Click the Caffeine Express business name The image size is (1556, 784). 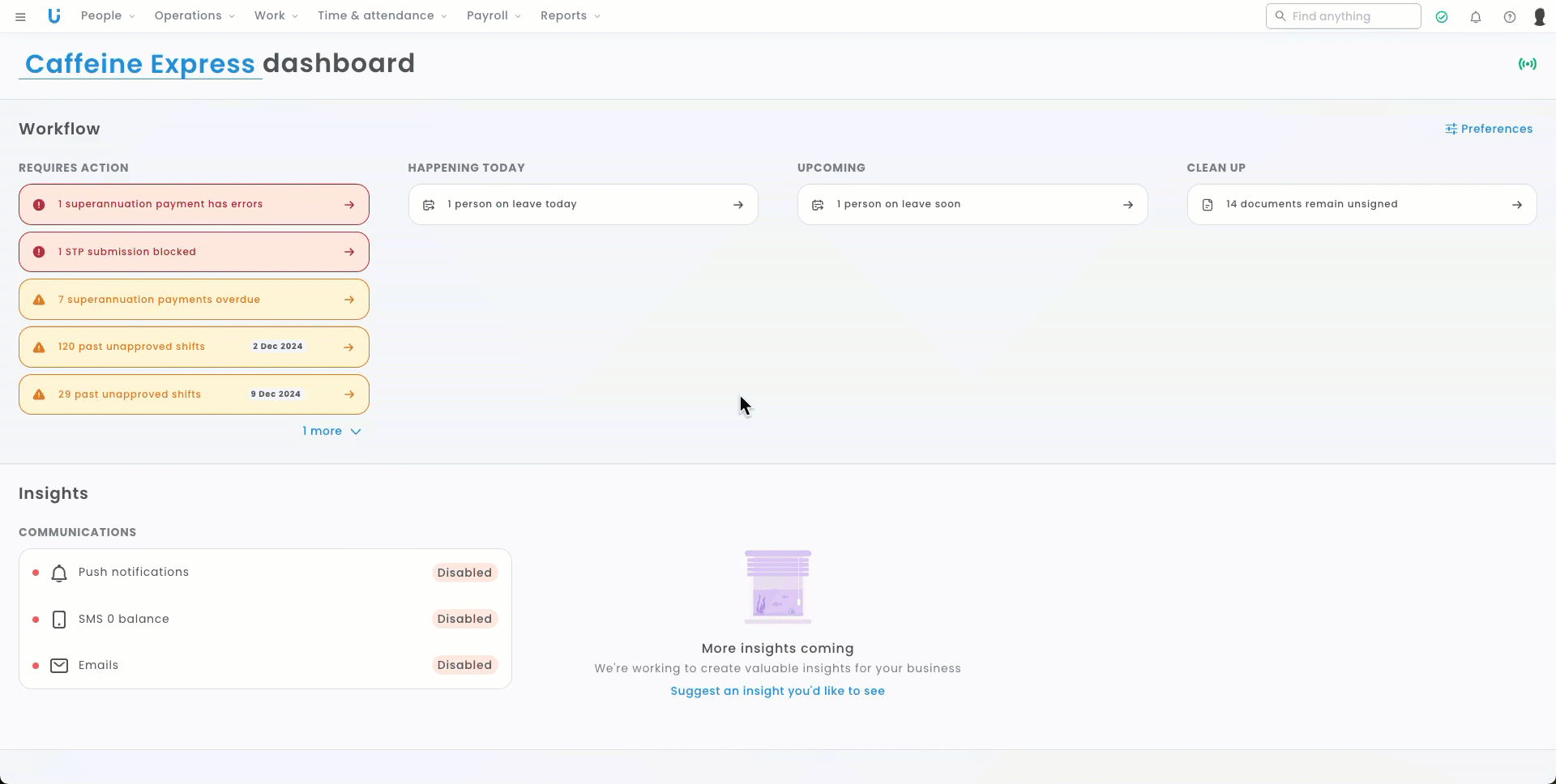pyautogui.click(x=140, y=64)
